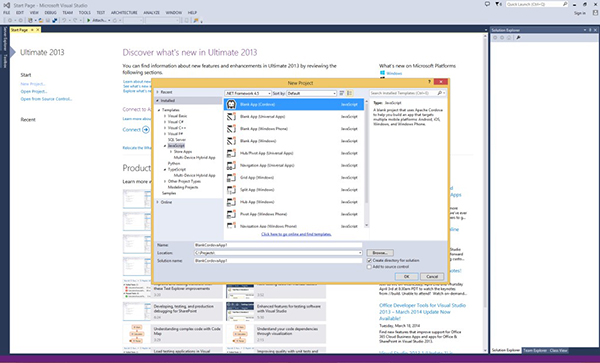Expand the Recent templates section
600x363 pixels.
click(158, 92)
